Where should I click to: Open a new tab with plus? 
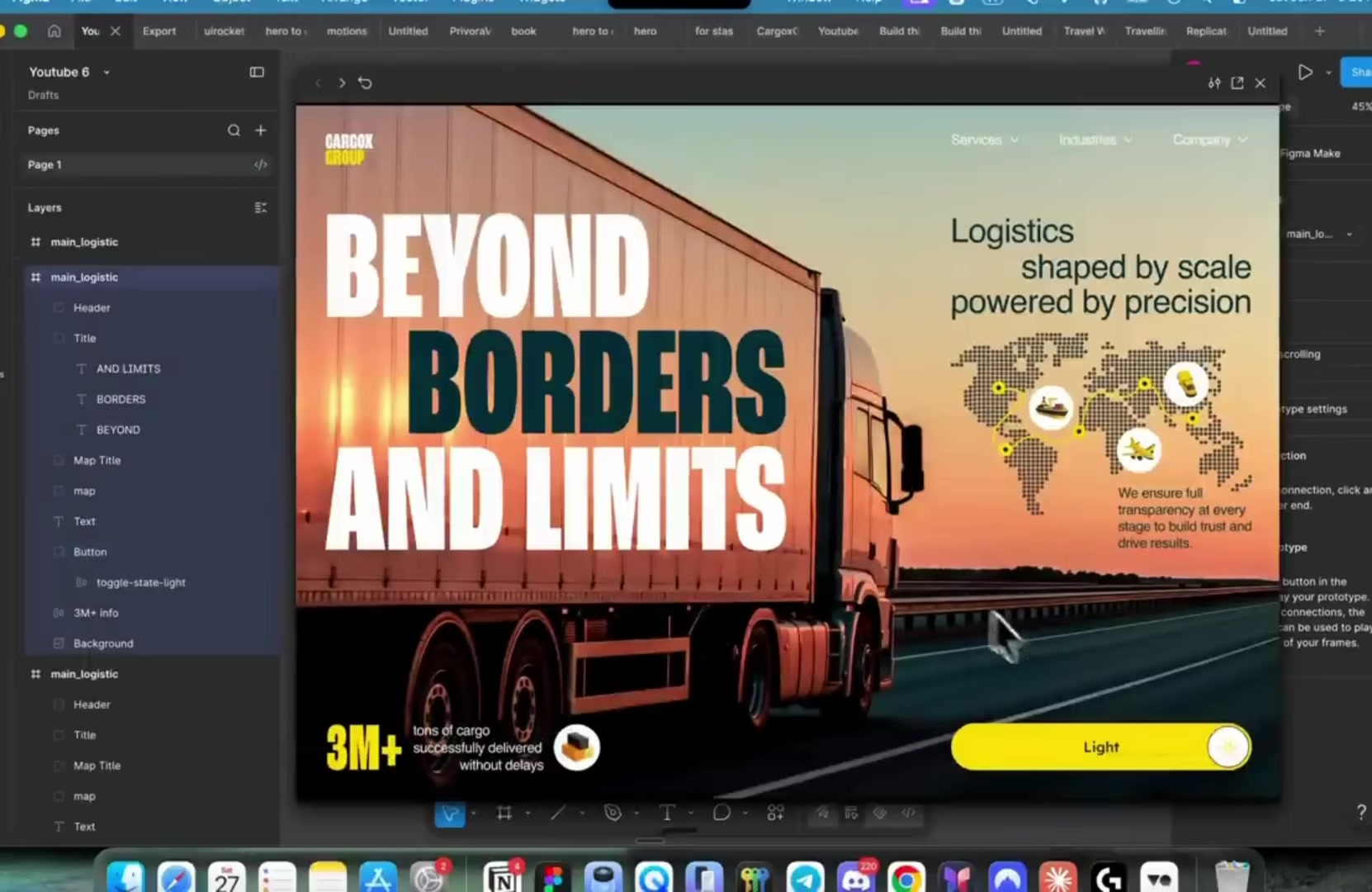pyautogui.click(x=1320, y=31)
